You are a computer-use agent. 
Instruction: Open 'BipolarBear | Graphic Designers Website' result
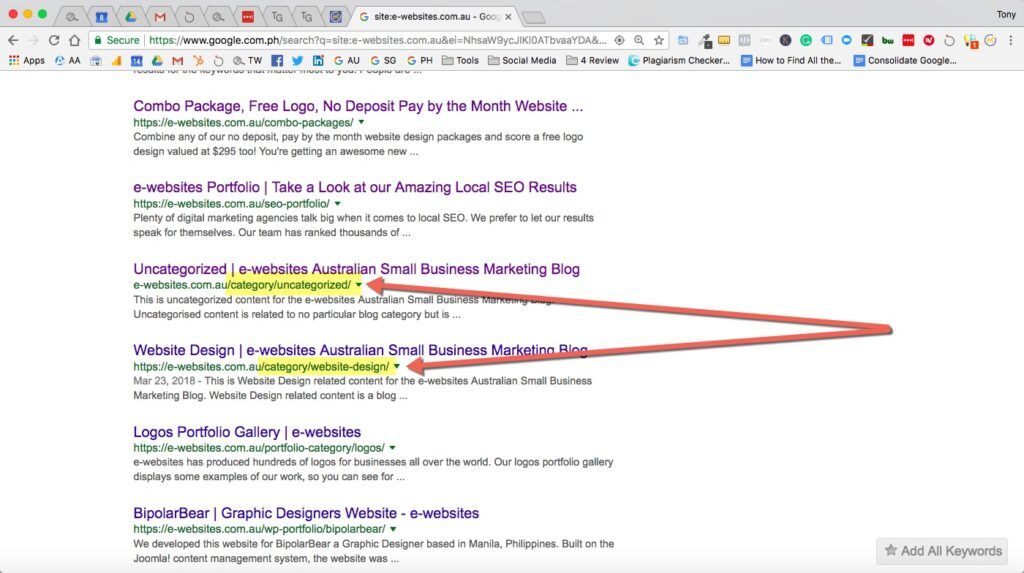coord(306,513)
